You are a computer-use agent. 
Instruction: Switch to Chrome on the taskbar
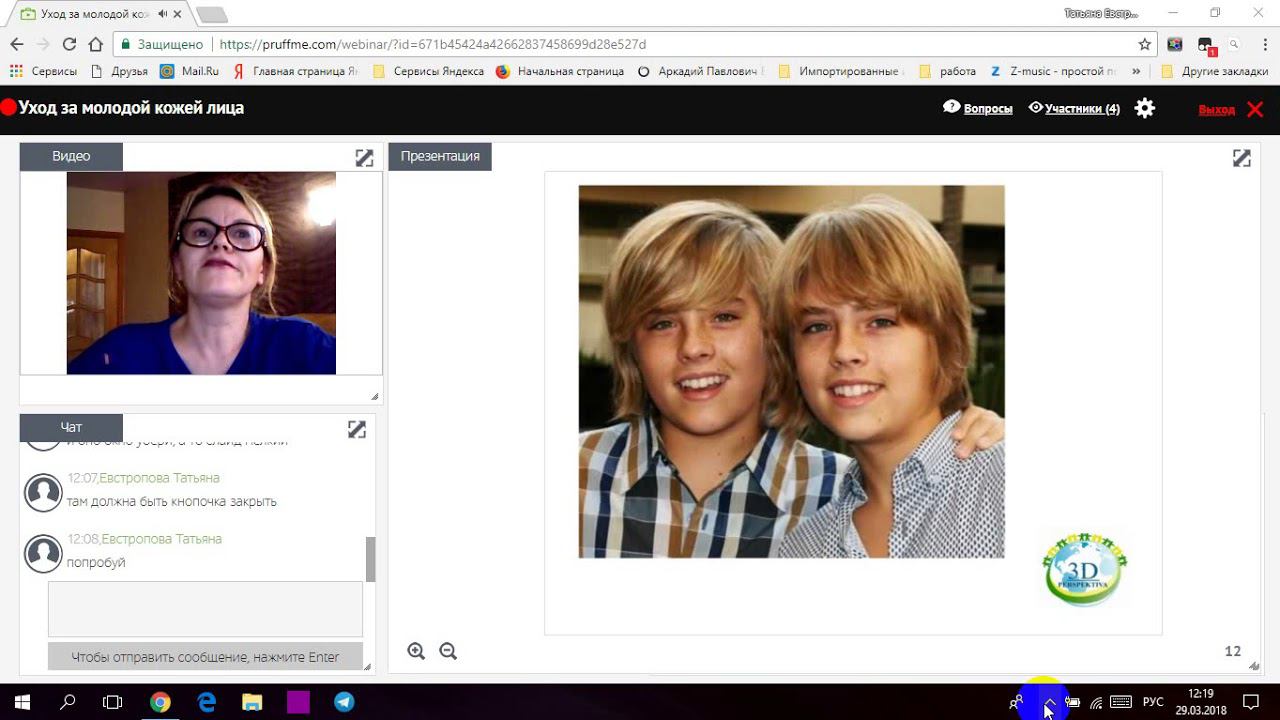pyautogui.click(x=160, y=702)
